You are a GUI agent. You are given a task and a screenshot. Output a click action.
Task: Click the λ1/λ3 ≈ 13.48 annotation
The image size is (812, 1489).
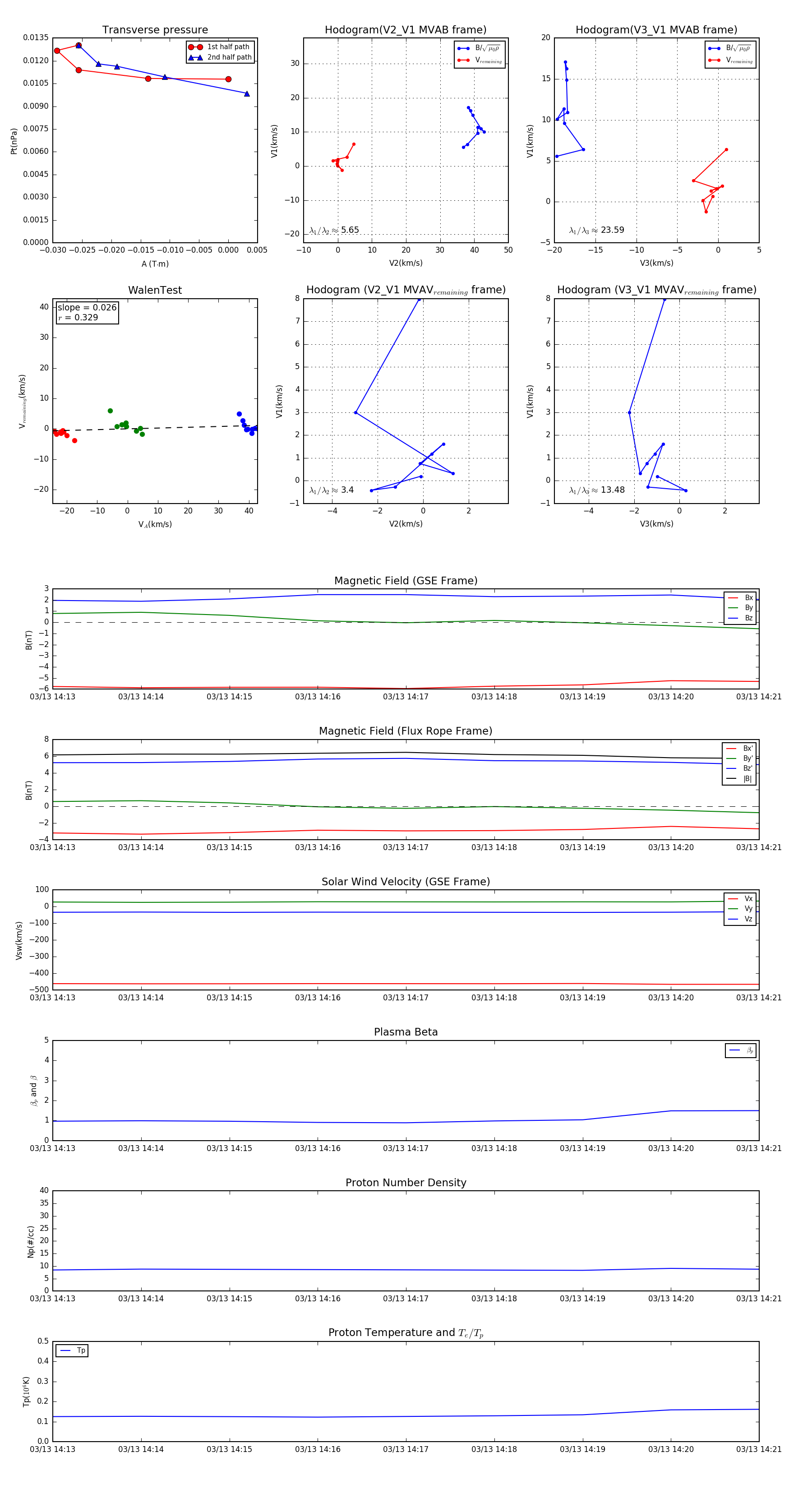[596, 490]
